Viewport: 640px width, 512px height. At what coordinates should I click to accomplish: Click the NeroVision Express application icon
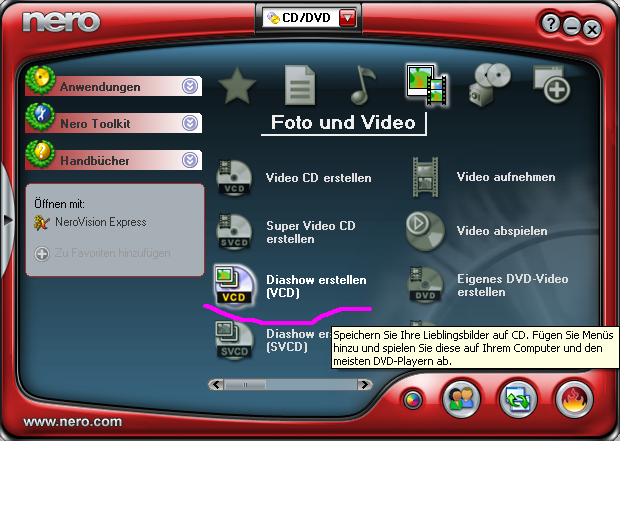(x=42, y=223)
